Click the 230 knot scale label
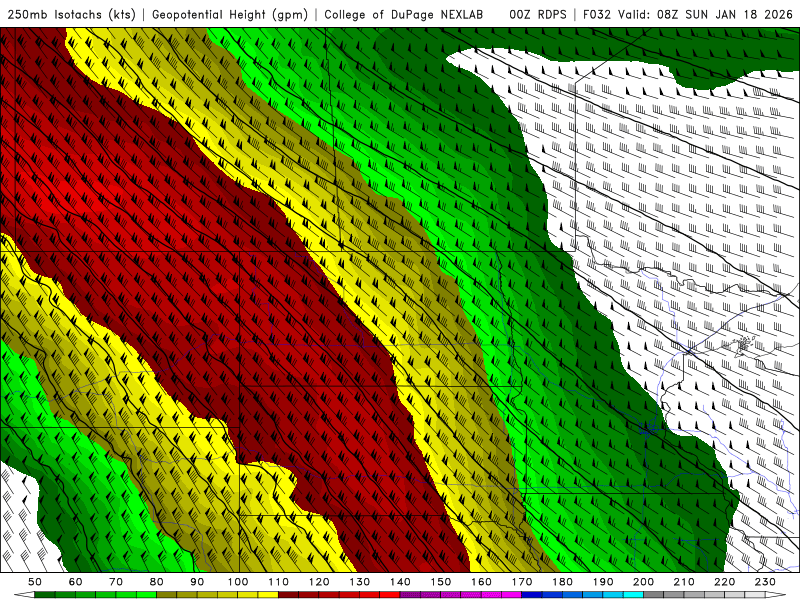Image resolution: width=800 pixels, height=600 pixels. click(765, 582)
